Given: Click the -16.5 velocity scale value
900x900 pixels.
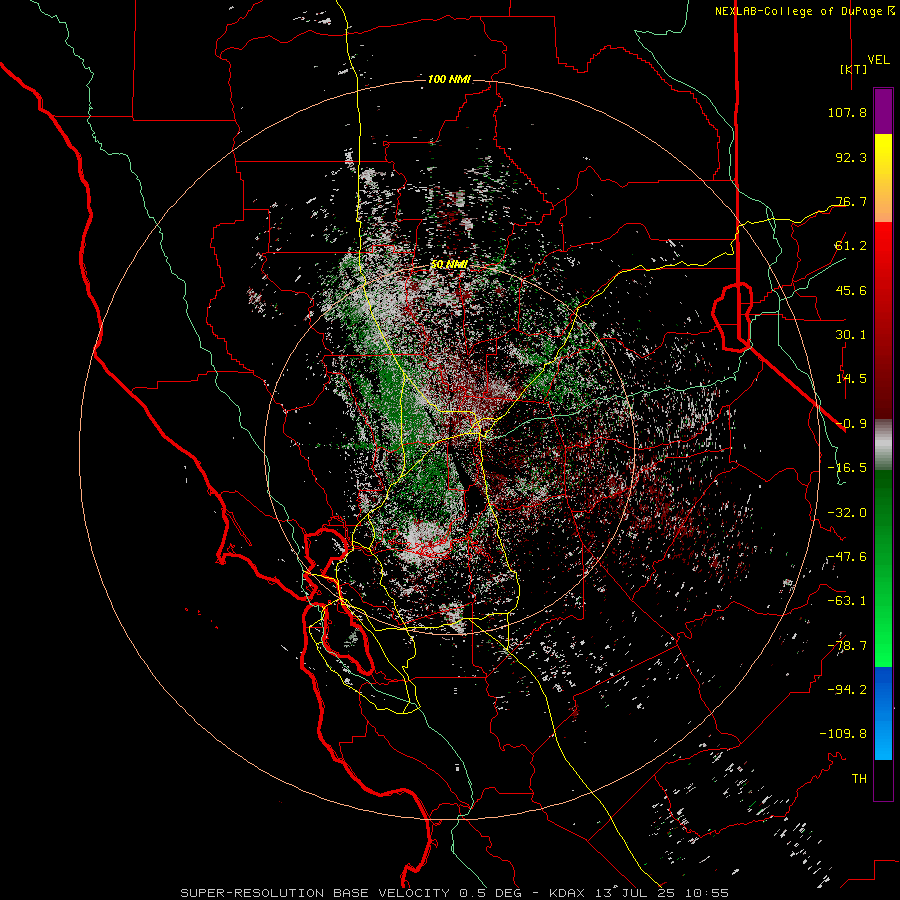Looking at the screenshot, I should (847, 468).
